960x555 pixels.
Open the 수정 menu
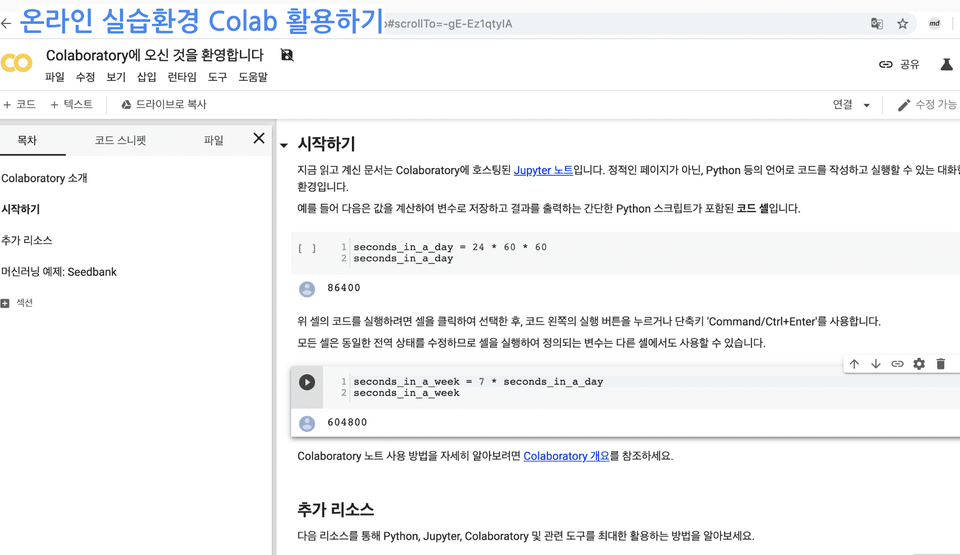85,77
